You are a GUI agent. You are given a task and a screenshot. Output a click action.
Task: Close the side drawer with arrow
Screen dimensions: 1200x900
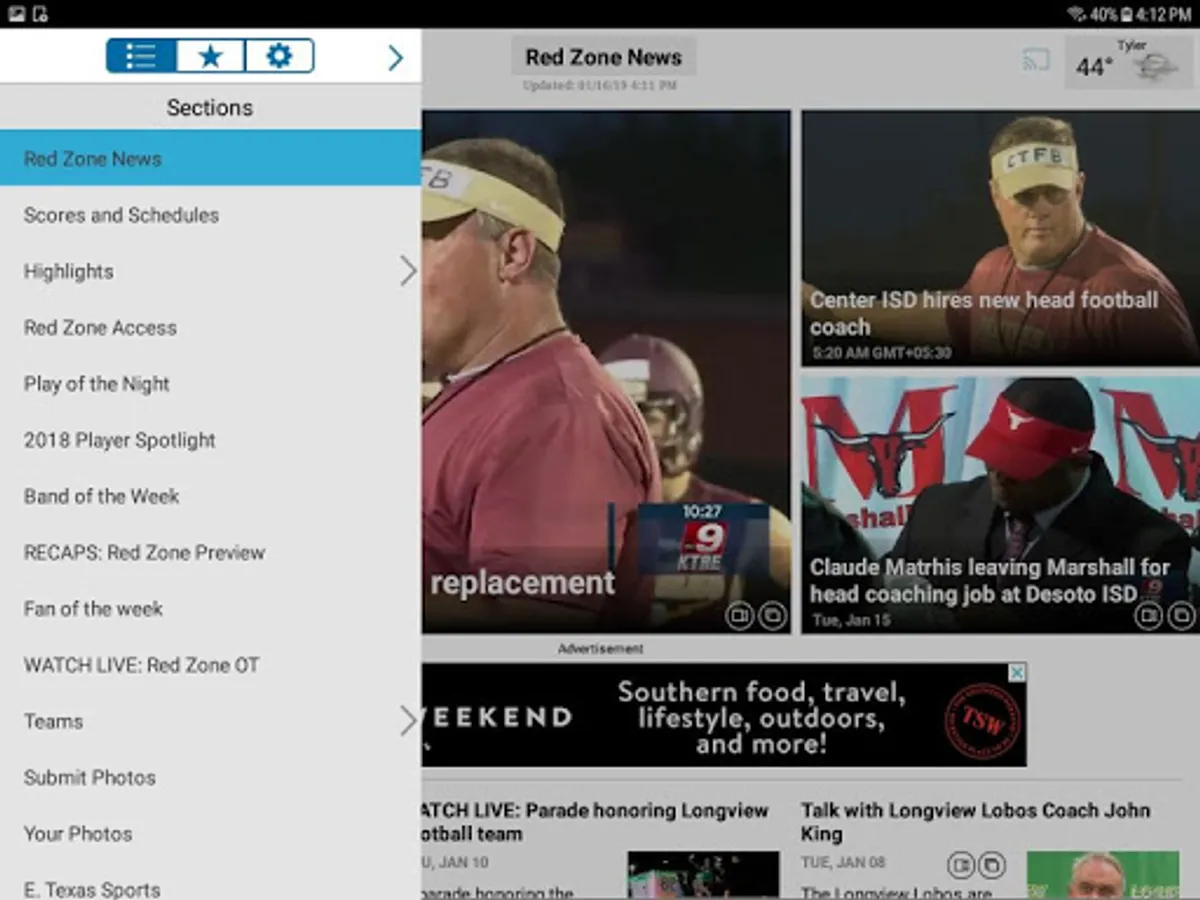(x=395, y=58)
